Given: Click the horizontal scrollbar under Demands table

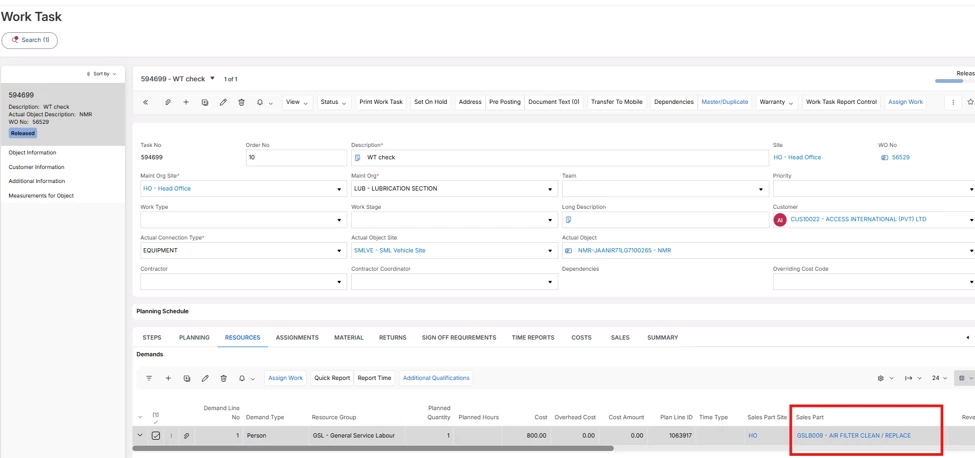Looking at the screenshot, I should 373,447.
